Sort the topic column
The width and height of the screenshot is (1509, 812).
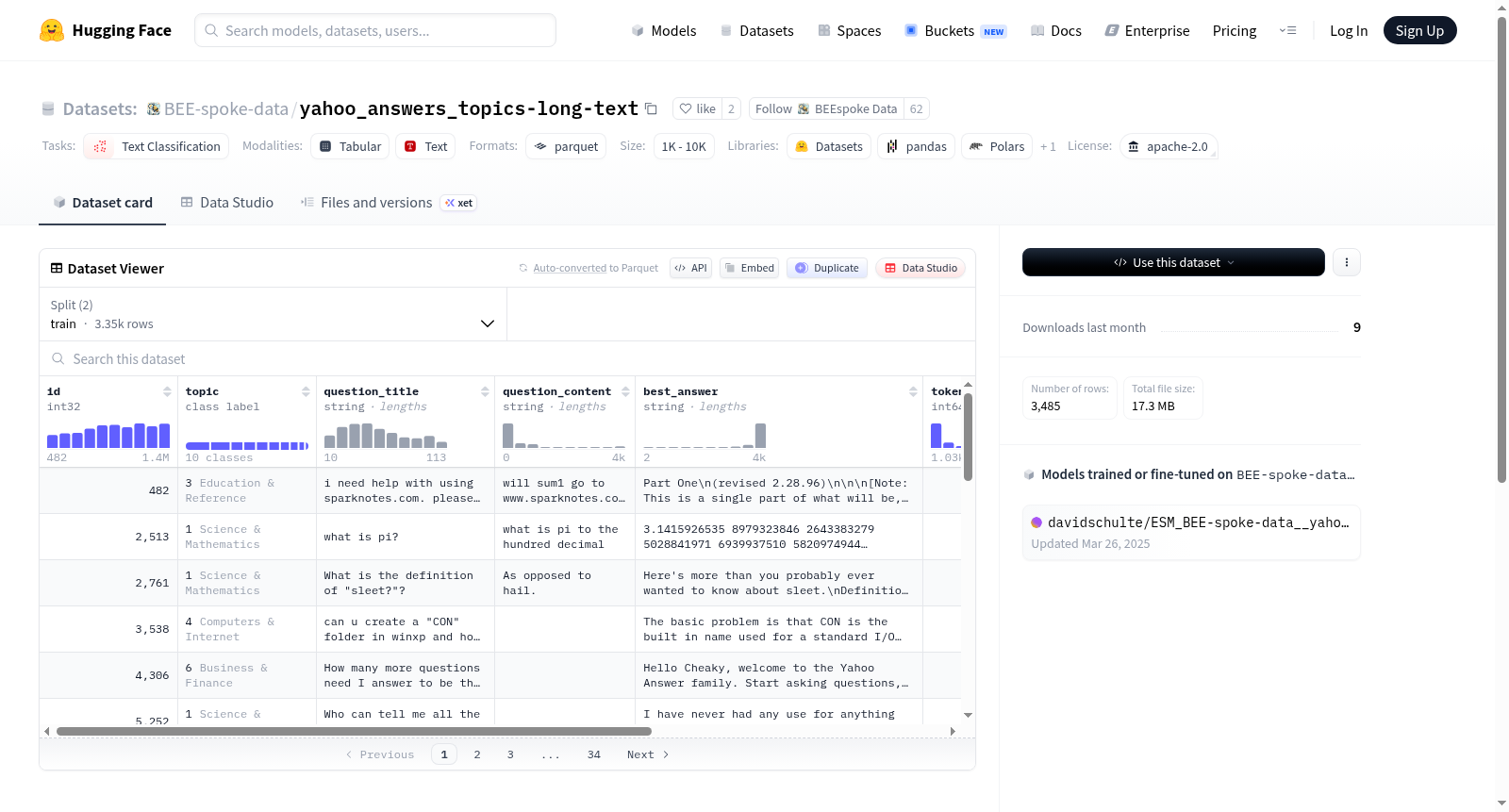point(306,391)
